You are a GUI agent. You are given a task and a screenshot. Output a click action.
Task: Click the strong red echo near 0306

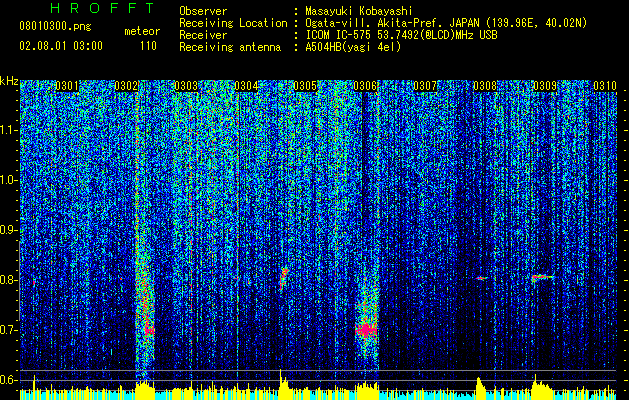coord(366,330)
